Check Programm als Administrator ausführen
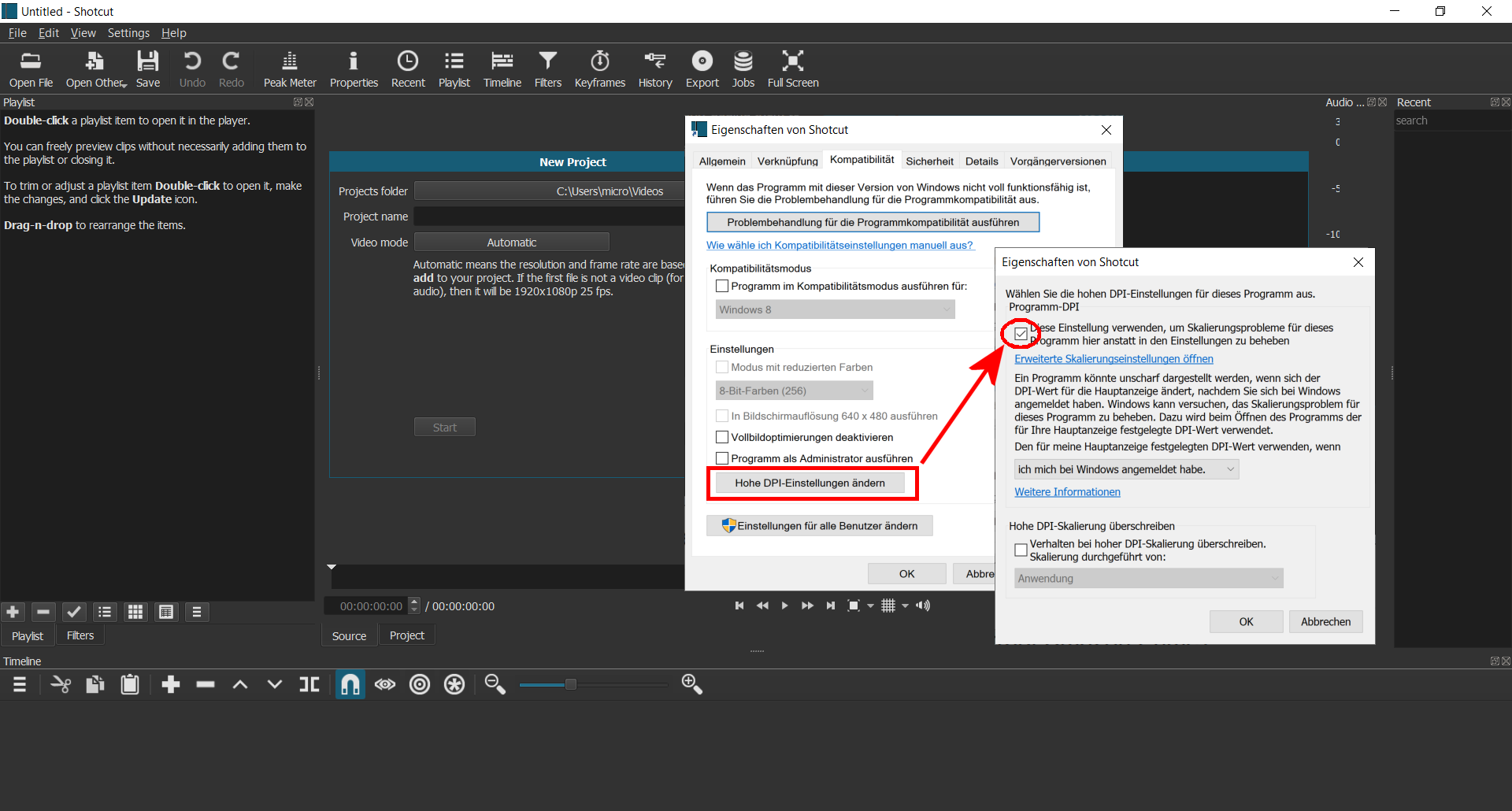This screenshot has height=811, width=1512. (x=721, y=458)
